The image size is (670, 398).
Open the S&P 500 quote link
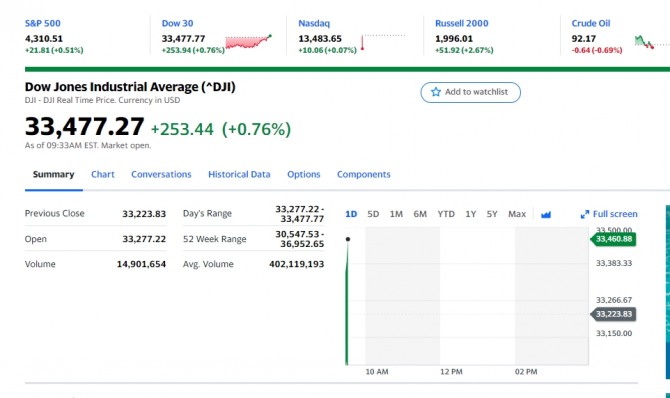tap(43, 24)
